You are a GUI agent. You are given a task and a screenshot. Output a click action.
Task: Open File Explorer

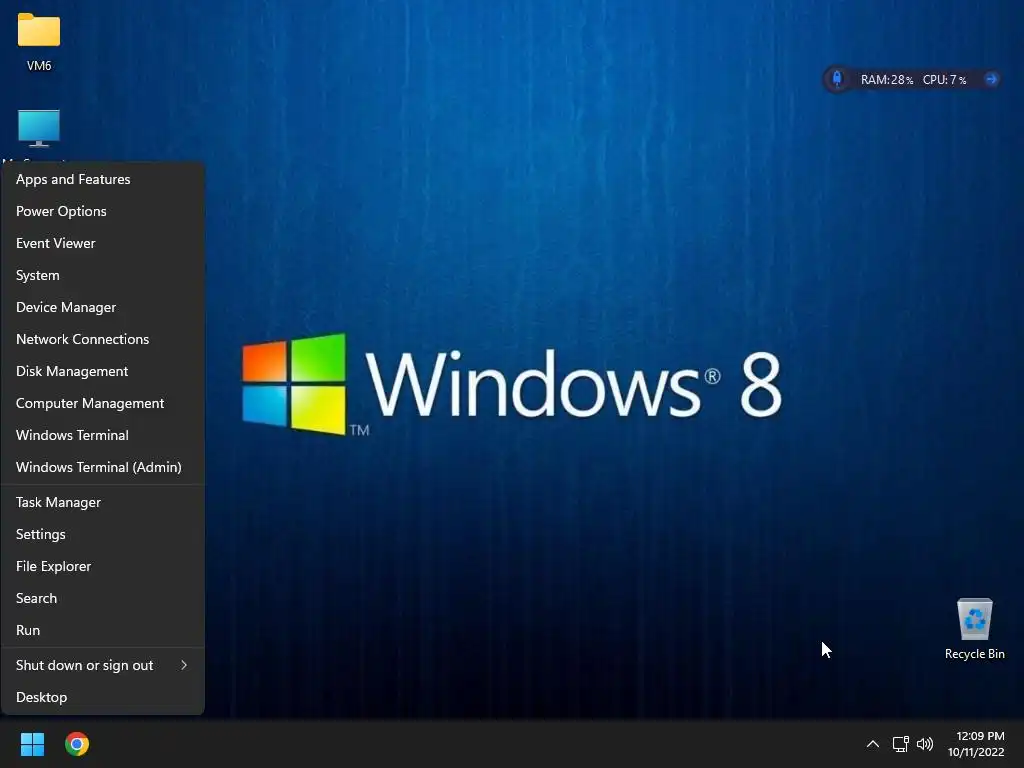pos(103,566)
